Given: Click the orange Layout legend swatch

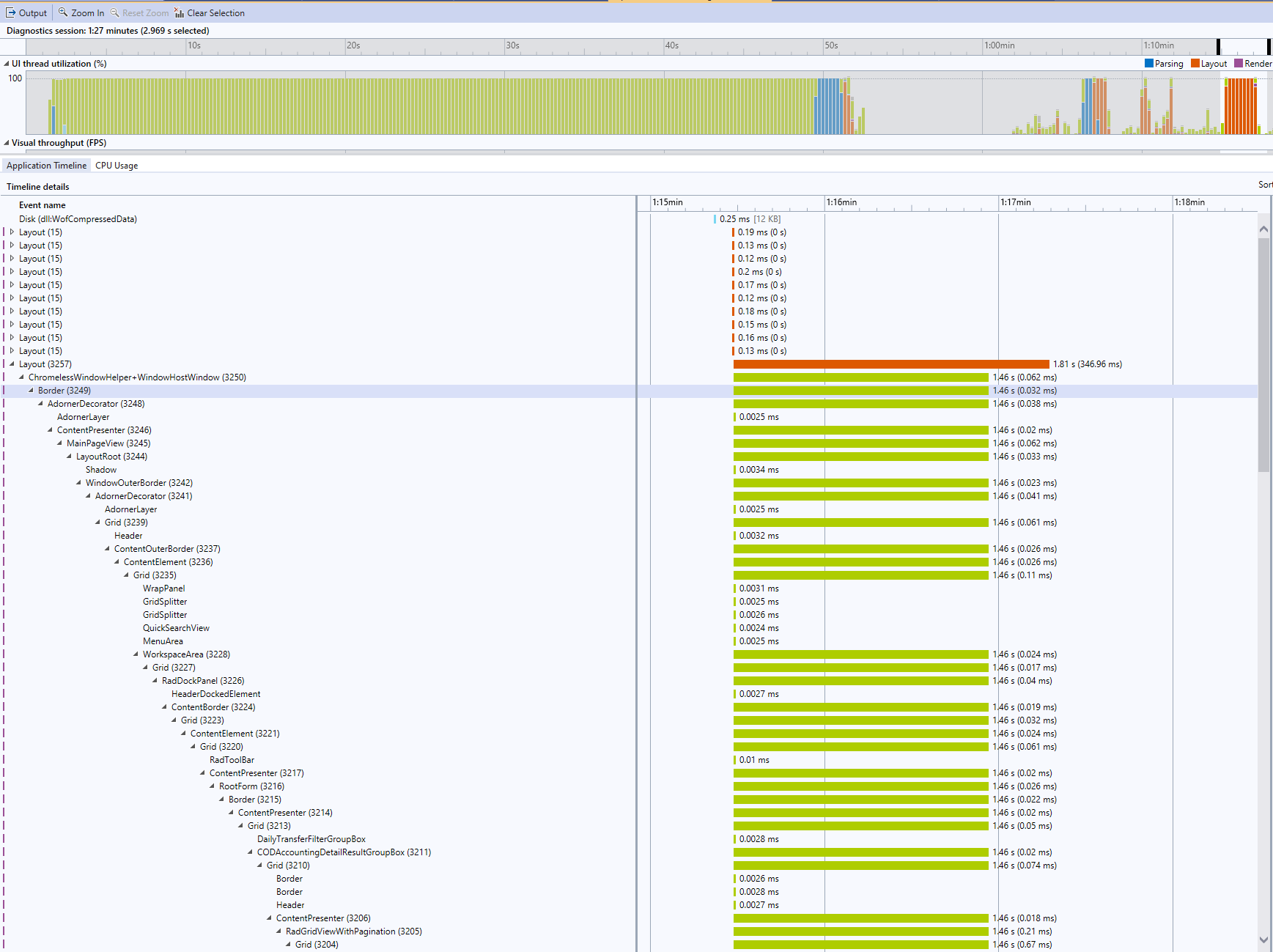Looking at the screenshot, I should pos(1195,64).
